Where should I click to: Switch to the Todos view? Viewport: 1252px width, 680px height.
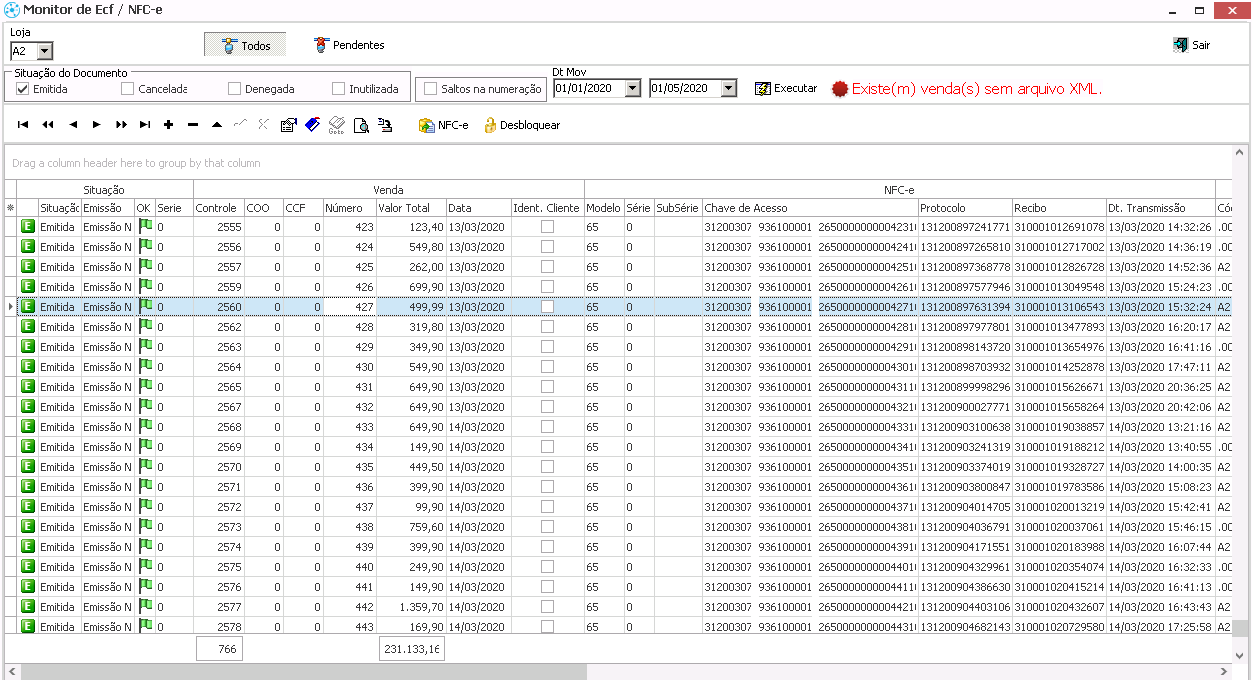click(x=245, y=45)
